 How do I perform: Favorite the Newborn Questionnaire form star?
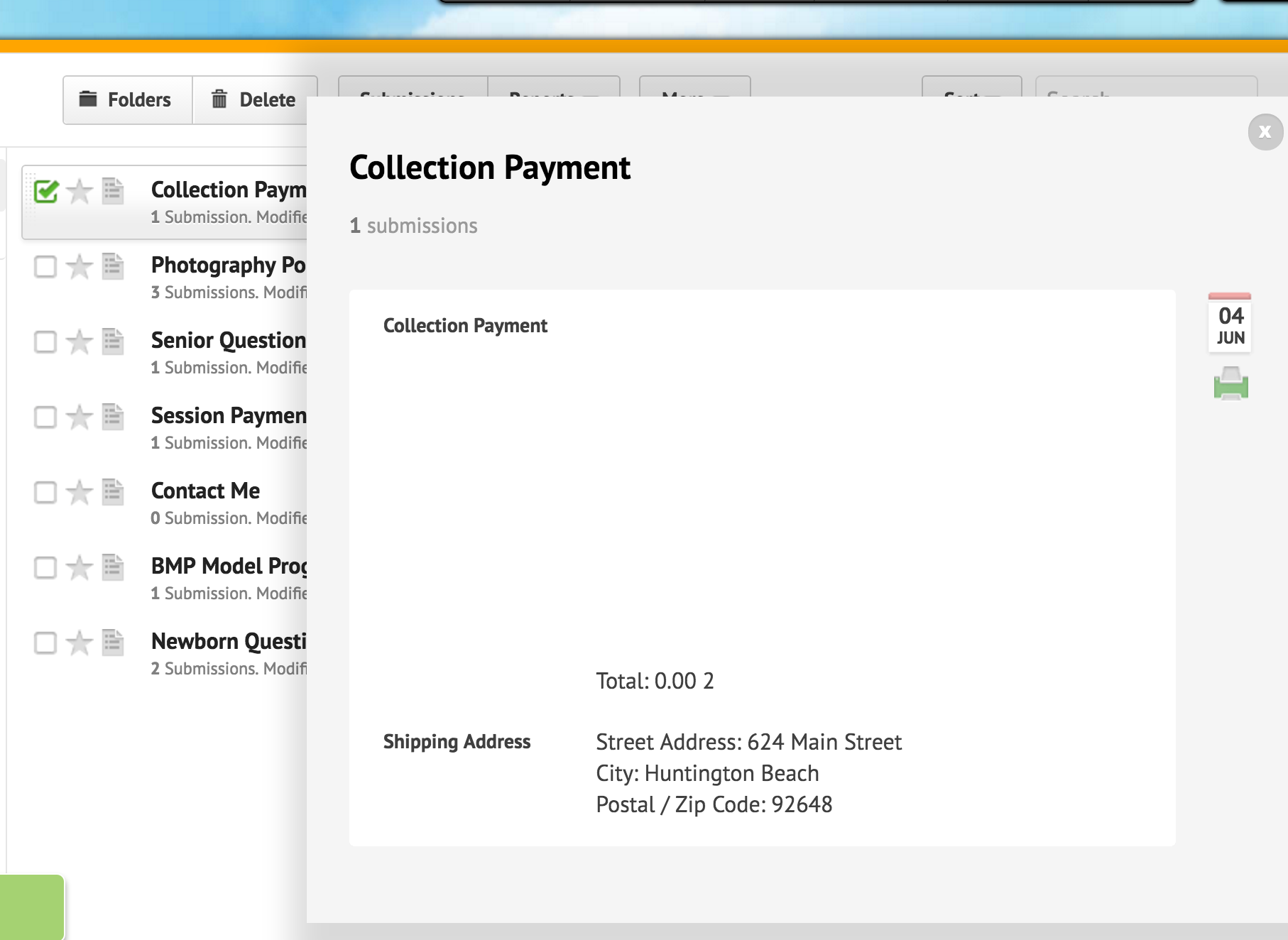coord(80,643)
